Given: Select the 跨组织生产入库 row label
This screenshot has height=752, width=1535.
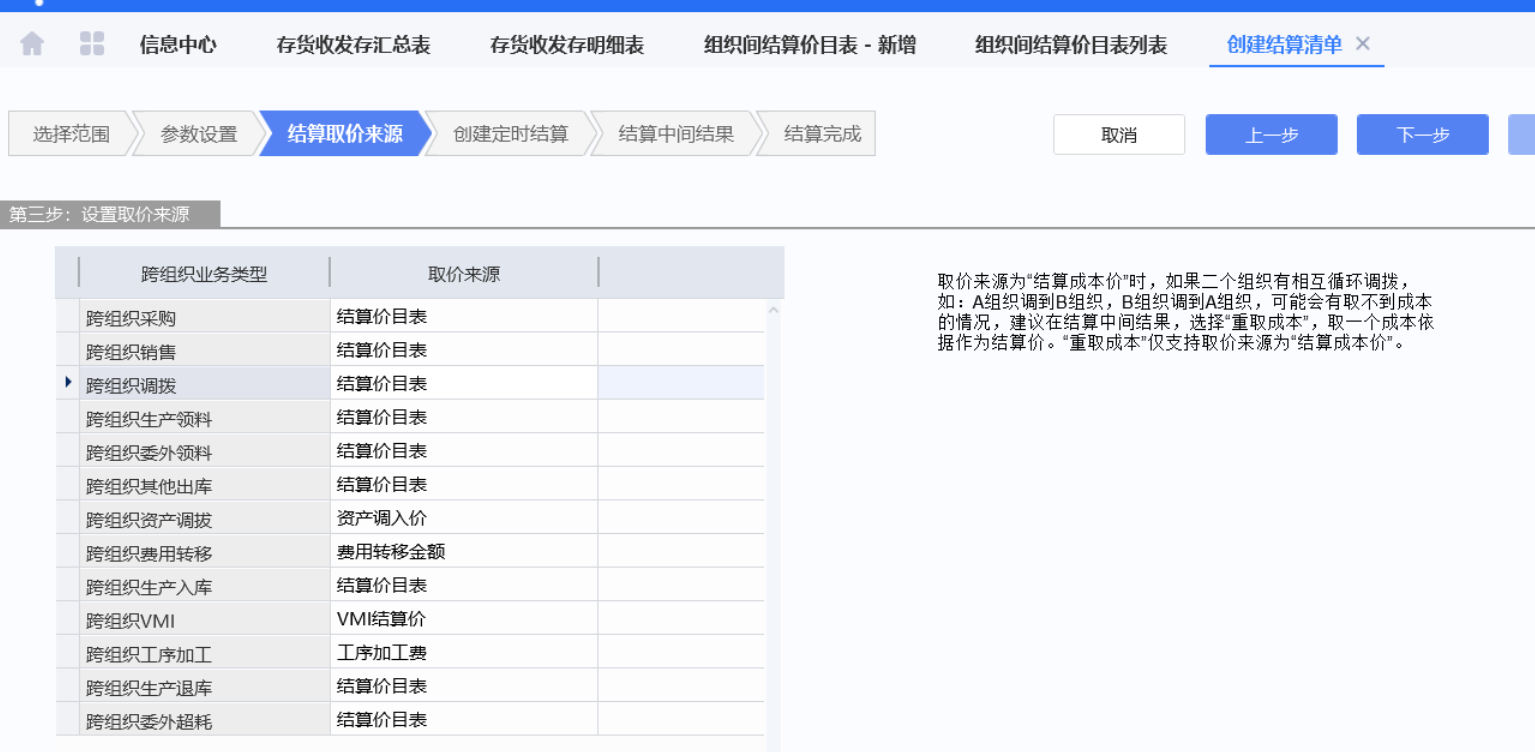Looking at the screenshot, I should [205, 585].
